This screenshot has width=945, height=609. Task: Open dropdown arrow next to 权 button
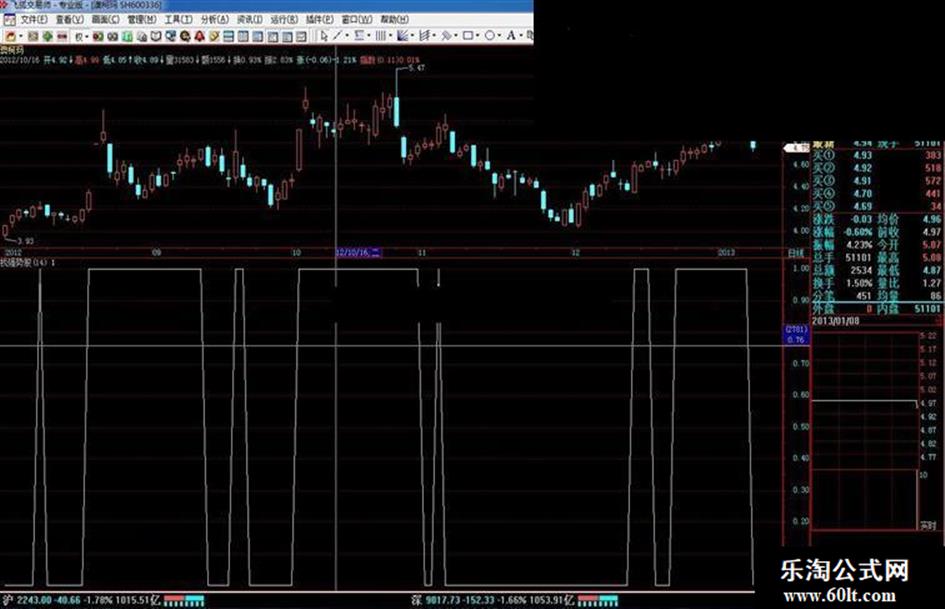87,37
